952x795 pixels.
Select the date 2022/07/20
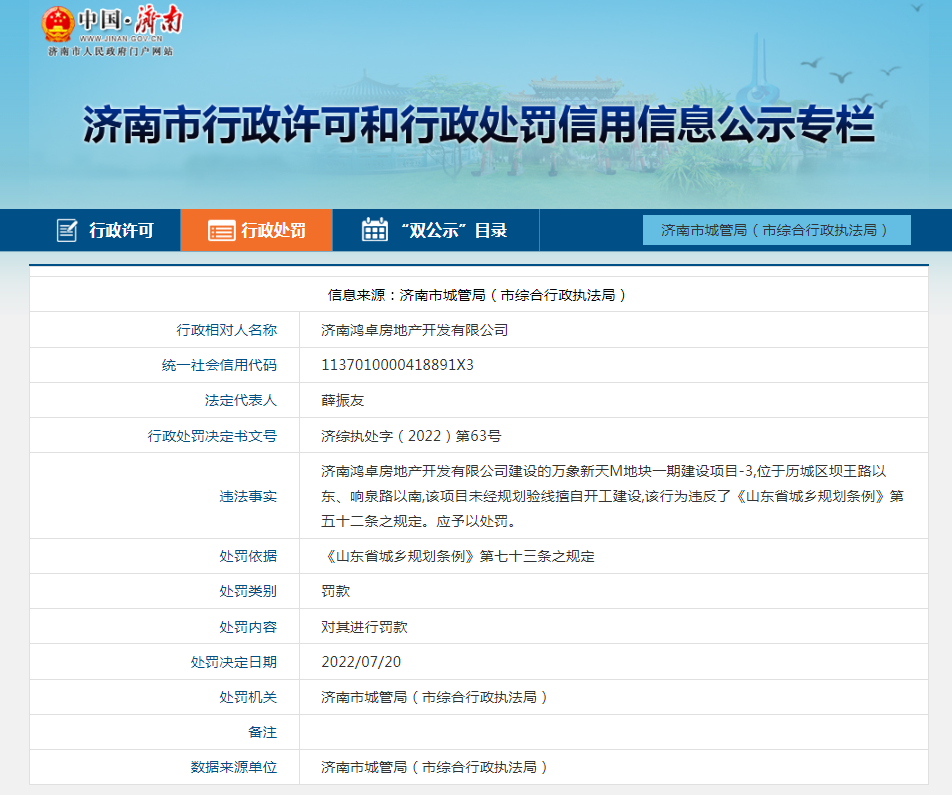pyautogui.click(x=361, y=662)
